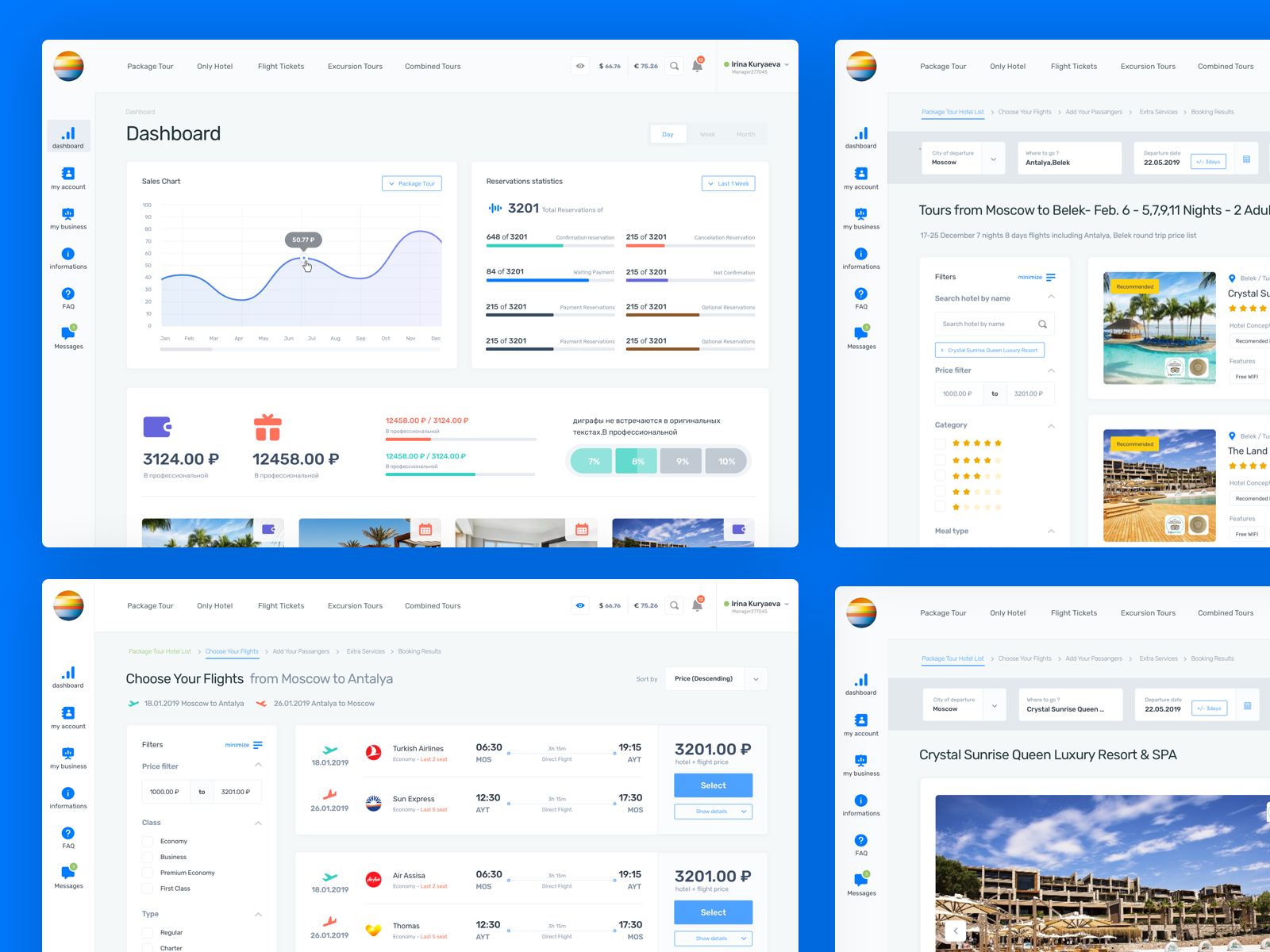Select 'Flight Tickets' in the top navigation
This screenshot has height=952, width=1270.
(281, 66)
